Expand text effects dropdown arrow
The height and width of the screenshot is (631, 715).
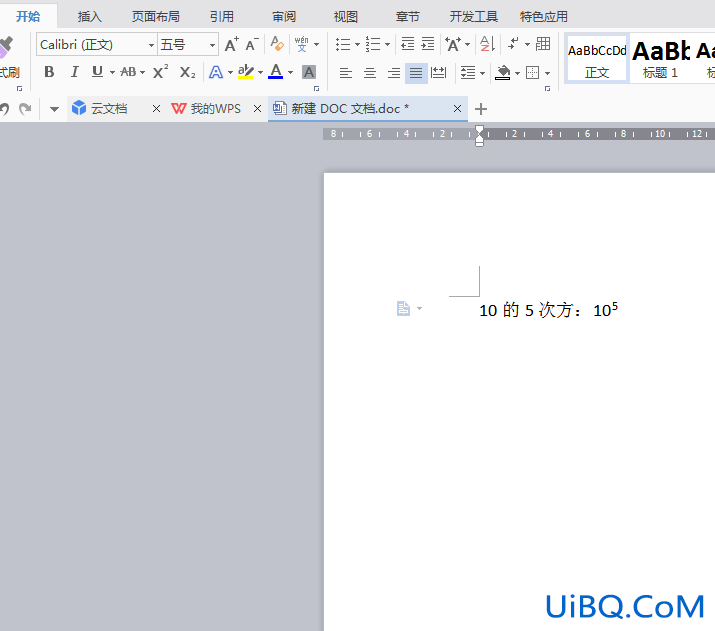click(x=230, y=72)
